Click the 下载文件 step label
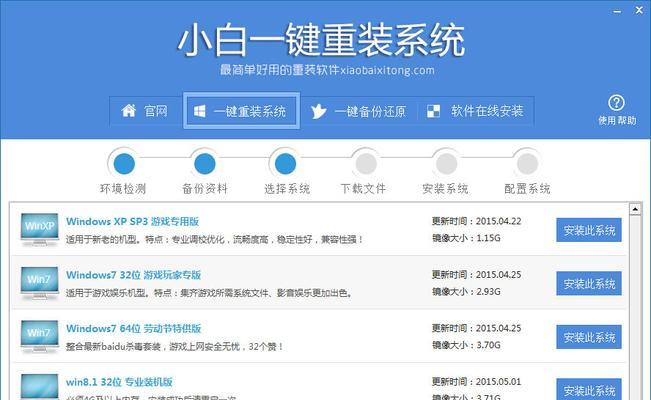Image resolution: width=651 pixels, height=400 pixels. (x=363, y=189)
